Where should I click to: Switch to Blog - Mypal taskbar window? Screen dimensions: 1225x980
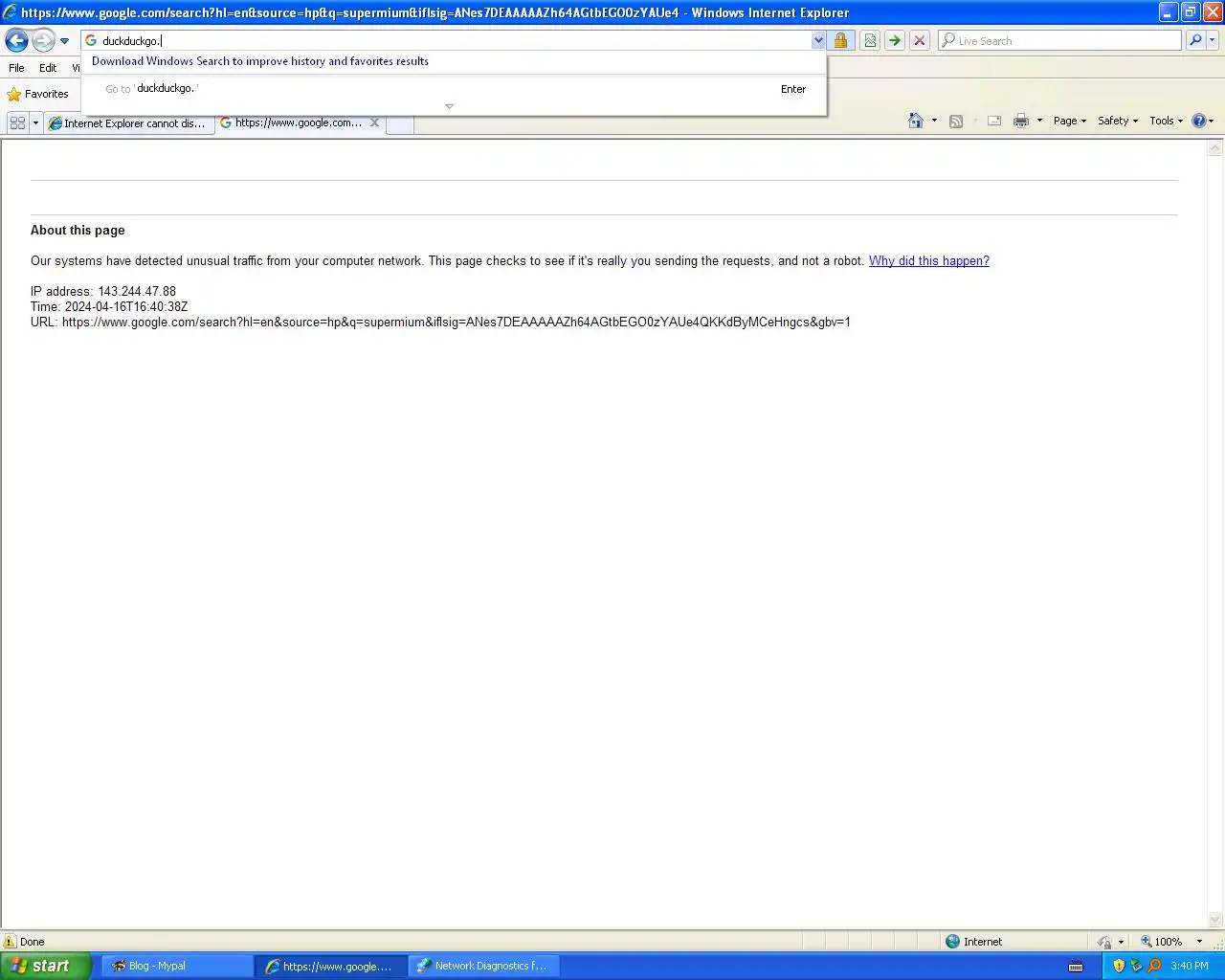coord(175,966)
